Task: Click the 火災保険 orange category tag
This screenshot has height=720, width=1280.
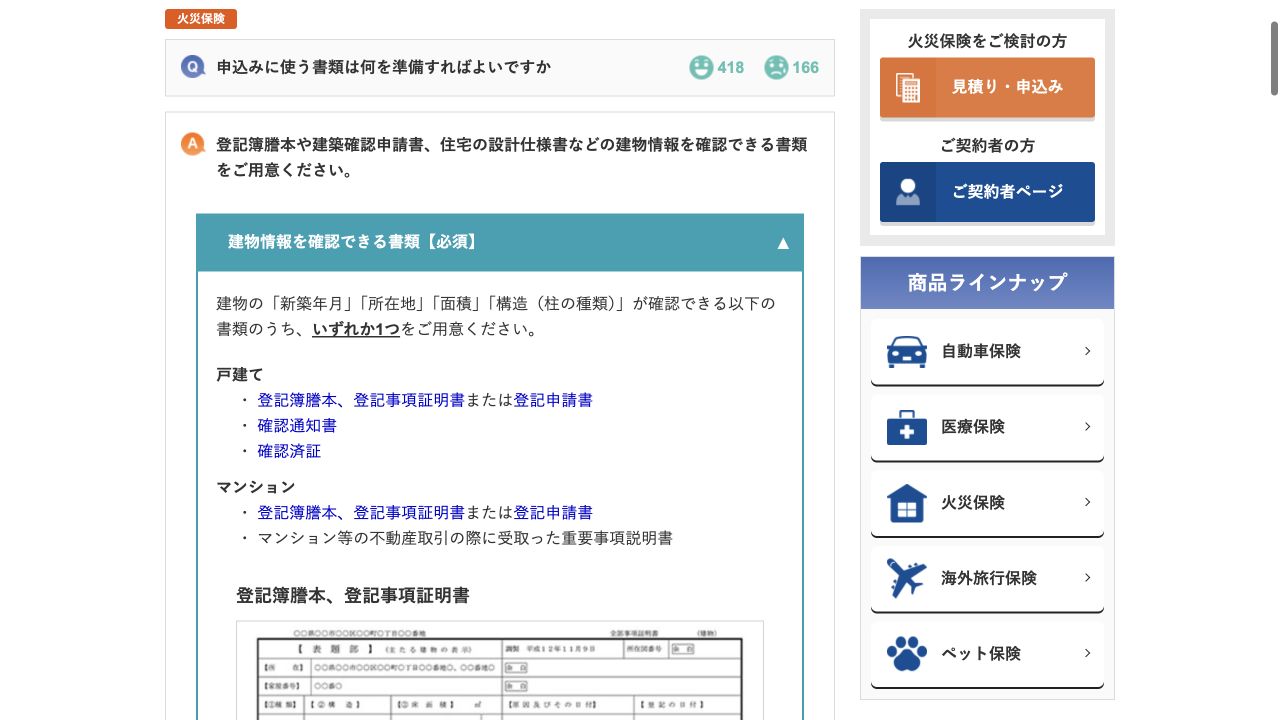Action: point(201,19)
